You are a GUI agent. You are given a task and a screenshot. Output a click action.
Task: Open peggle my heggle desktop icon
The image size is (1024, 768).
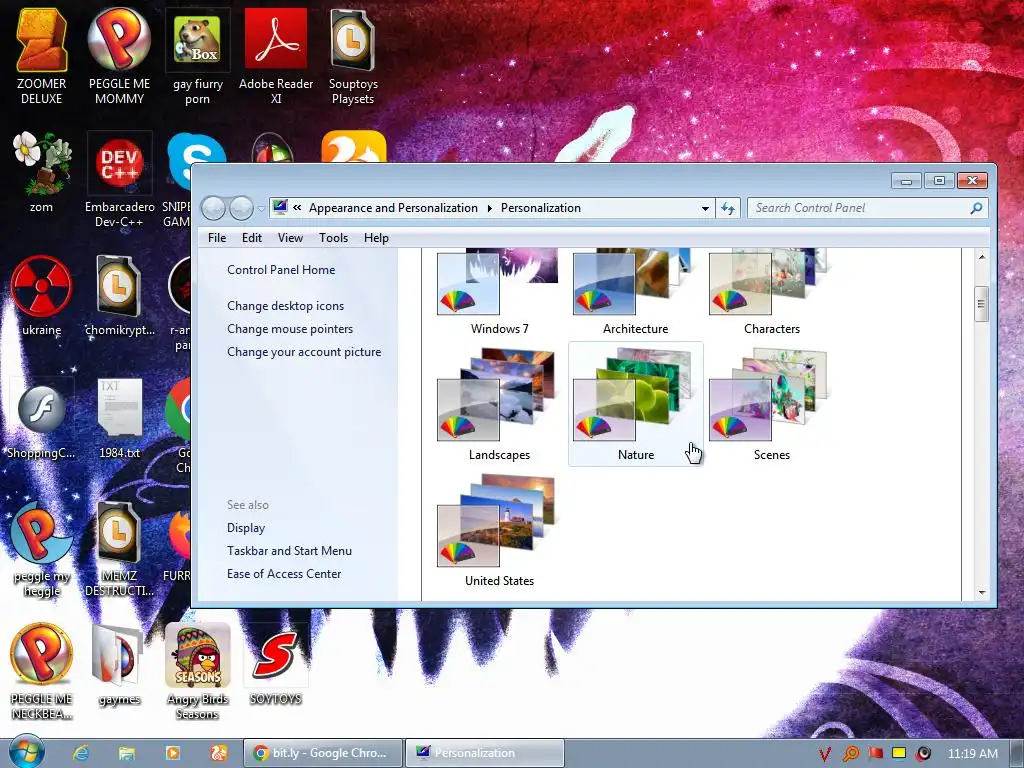tap(41, 550)
